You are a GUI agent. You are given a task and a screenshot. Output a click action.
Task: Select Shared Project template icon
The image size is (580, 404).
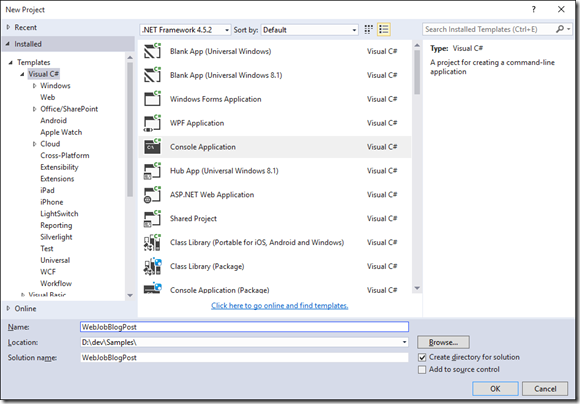tap(152, 219)
